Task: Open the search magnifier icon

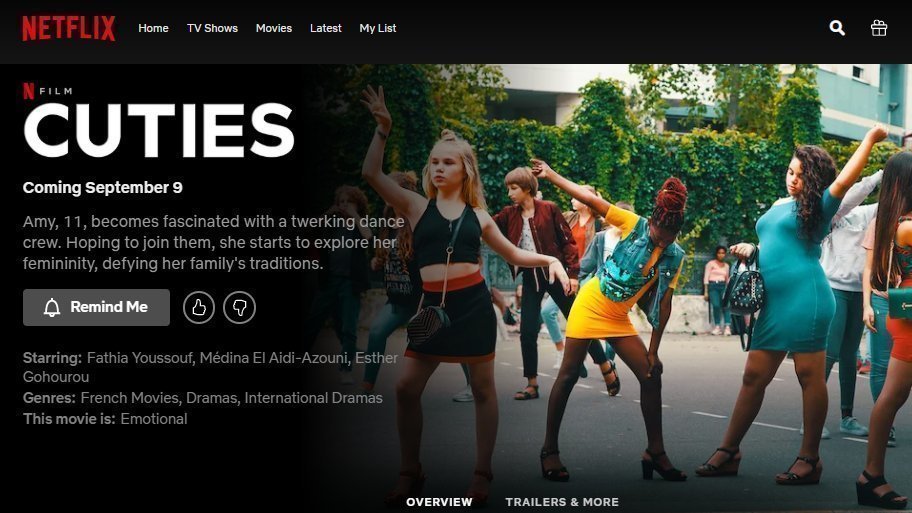Action: tap(837, 28)
